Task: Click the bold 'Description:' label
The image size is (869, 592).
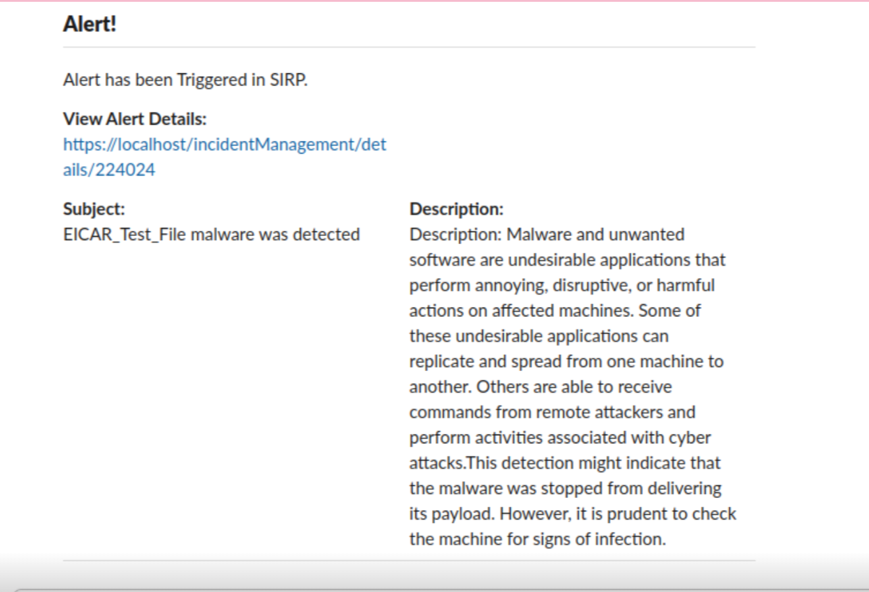Action: [x=456, y=209]
